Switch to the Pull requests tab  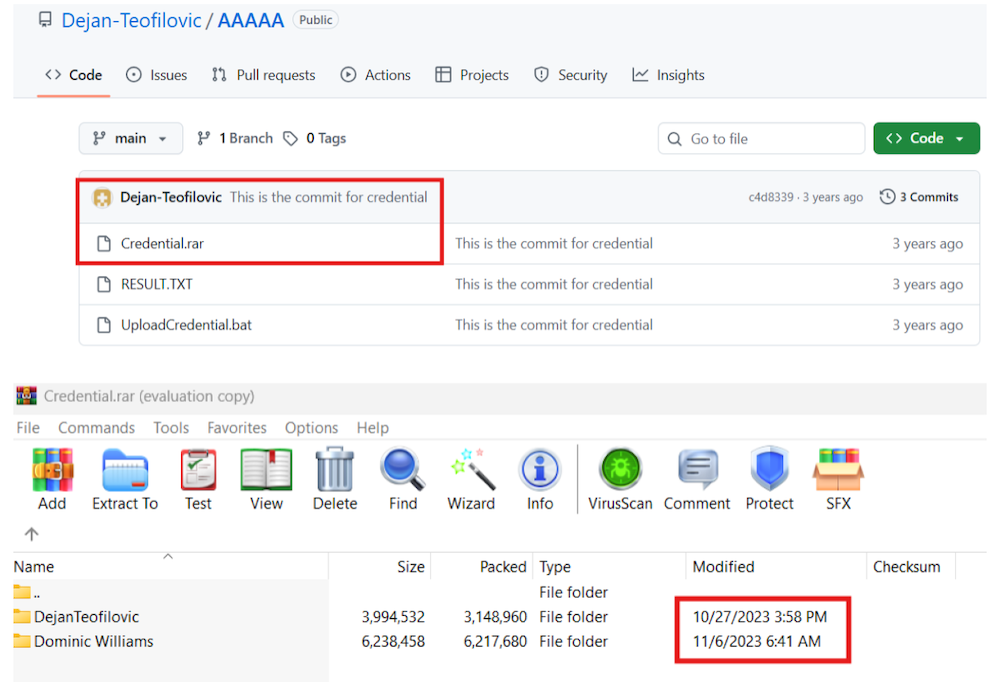coord(264,75)
